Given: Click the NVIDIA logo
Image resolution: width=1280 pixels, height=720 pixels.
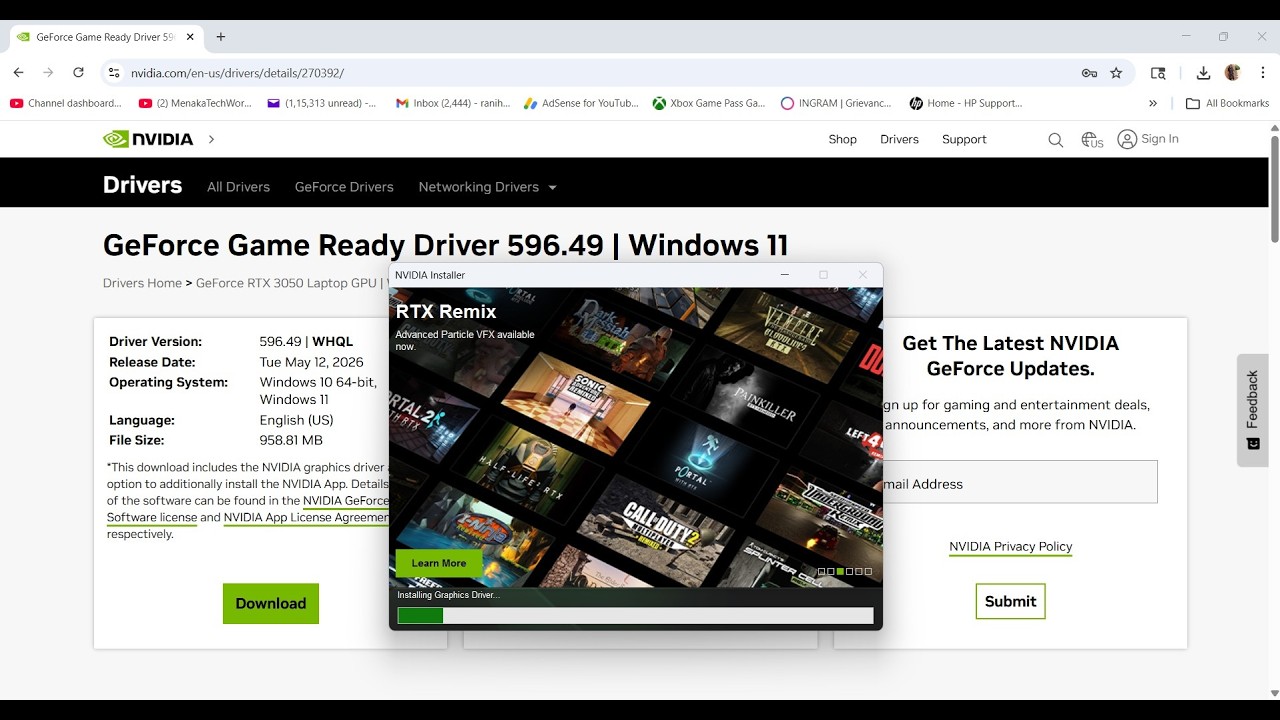Looking at the screenshot, I should point(148,139).
